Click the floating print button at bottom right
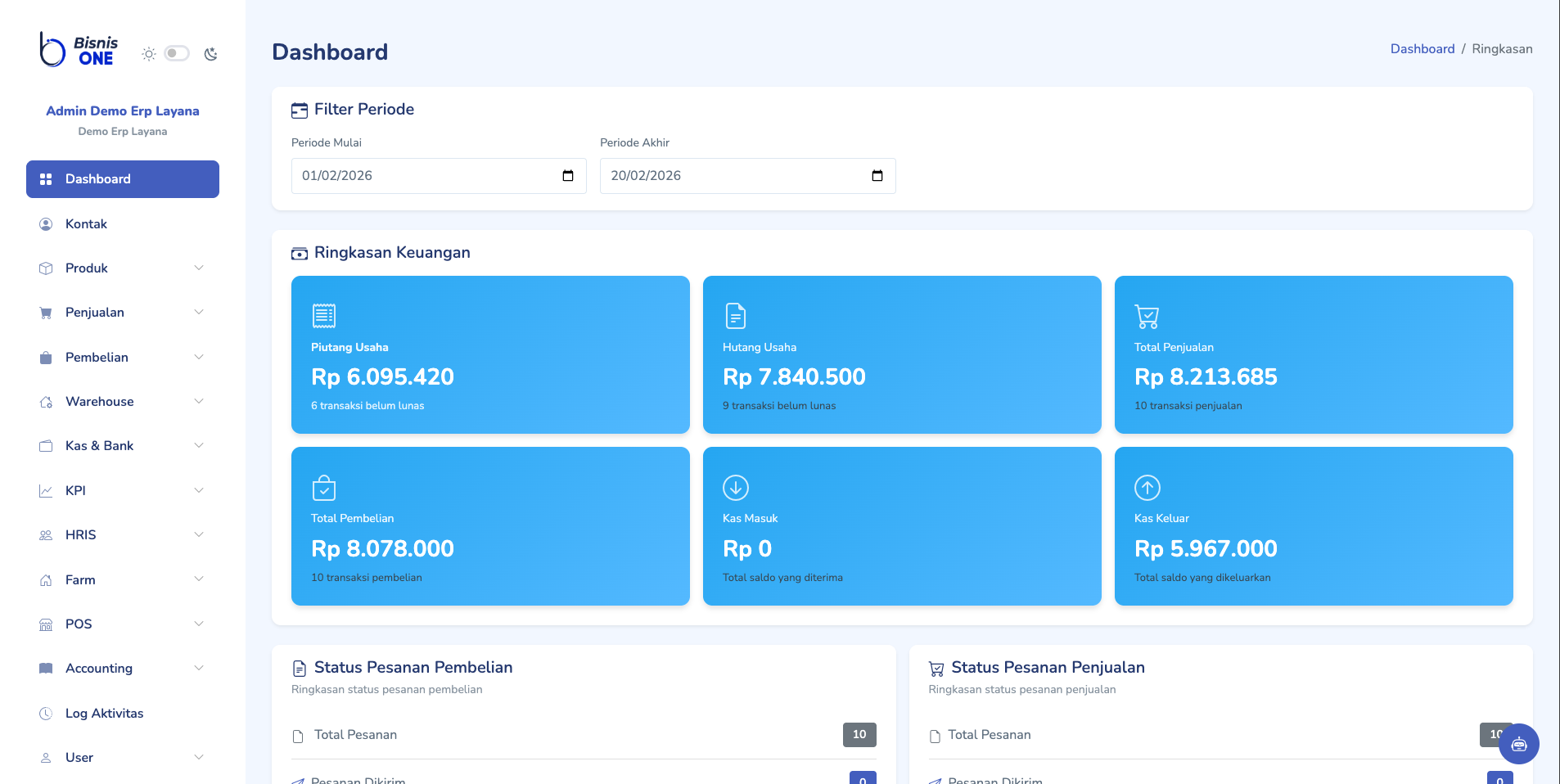 1518,744
